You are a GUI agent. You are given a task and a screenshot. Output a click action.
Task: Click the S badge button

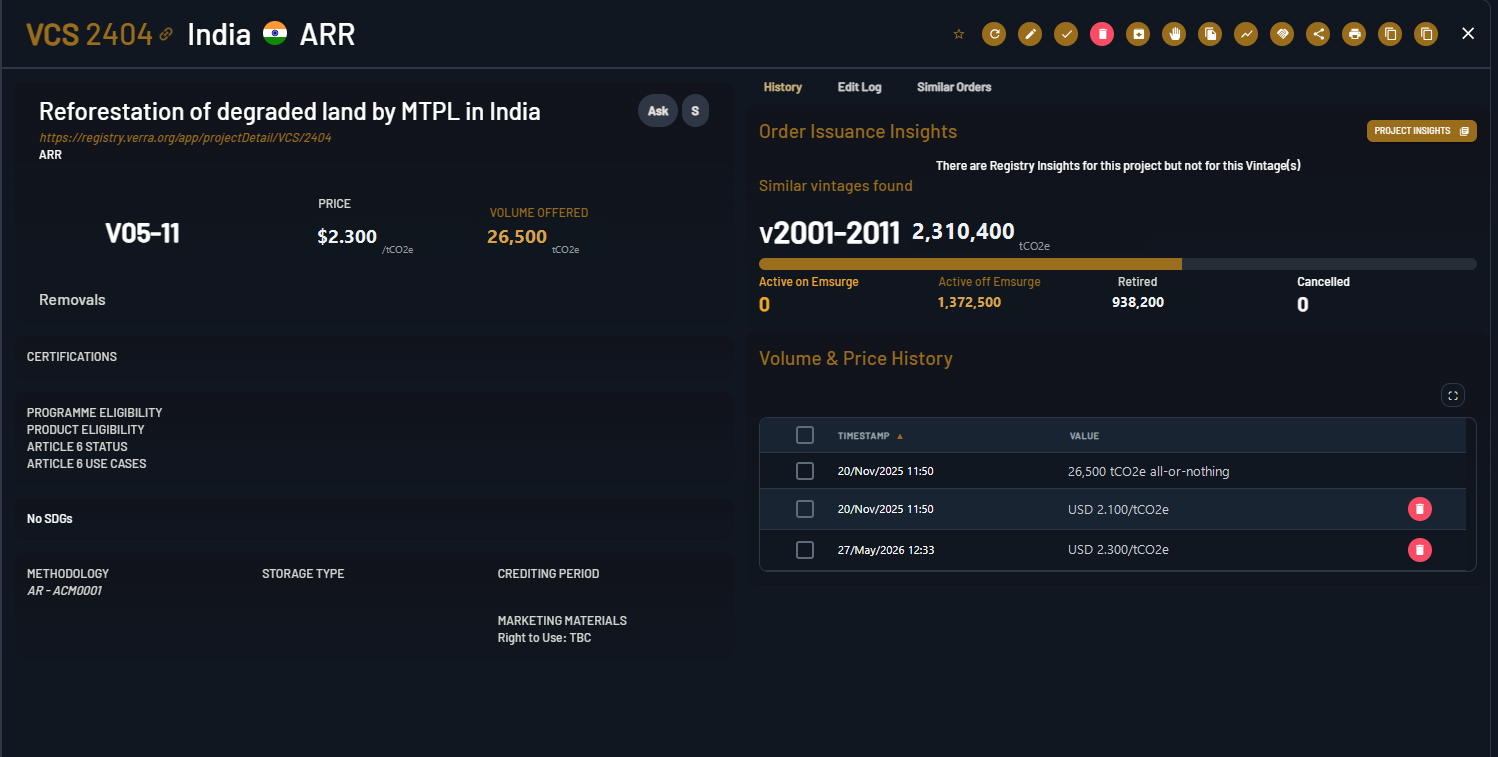point(695,111)
